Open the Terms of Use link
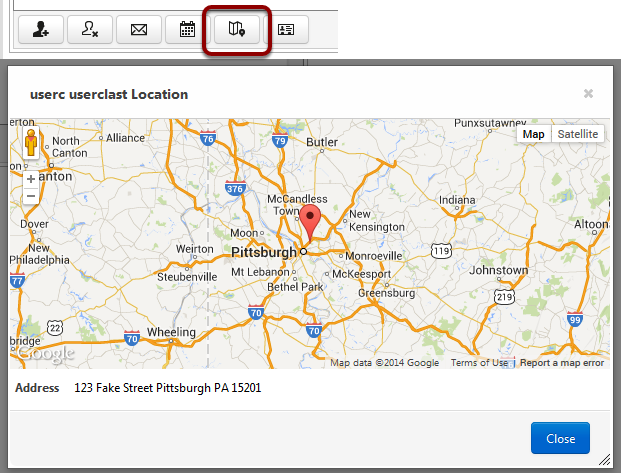 479,362
